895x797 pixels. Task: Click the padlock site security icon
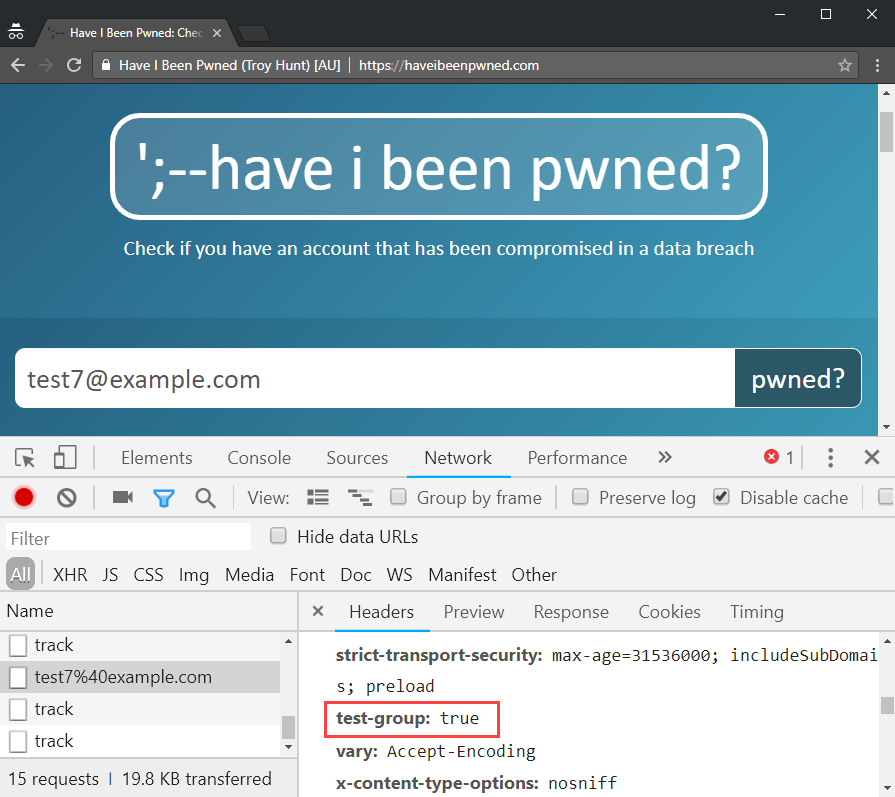[x=106, y=65]
